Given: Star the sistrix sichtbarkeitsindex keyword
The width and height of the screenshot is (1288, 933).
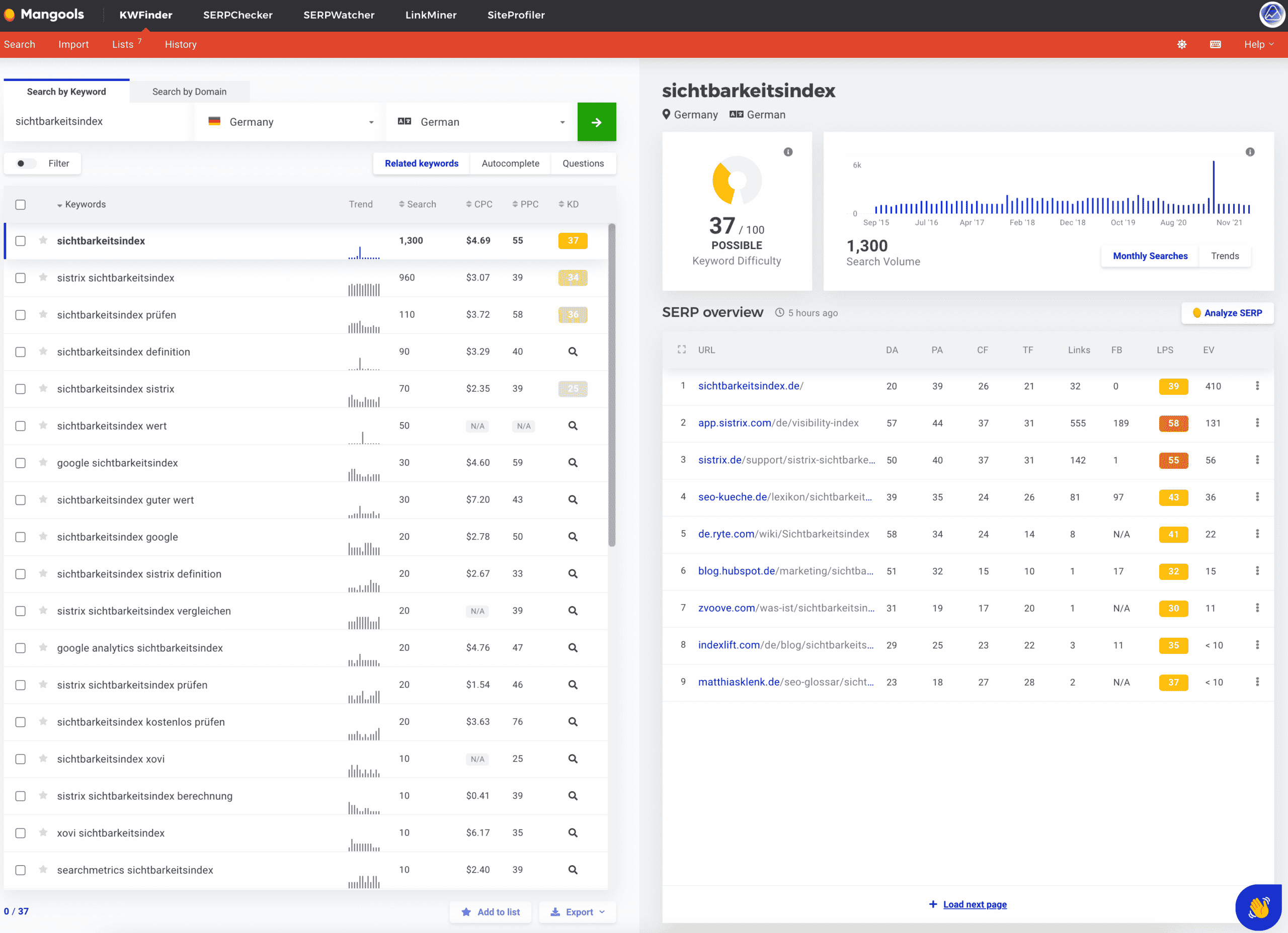Looking at the screenshot, I should pos(43,277).
